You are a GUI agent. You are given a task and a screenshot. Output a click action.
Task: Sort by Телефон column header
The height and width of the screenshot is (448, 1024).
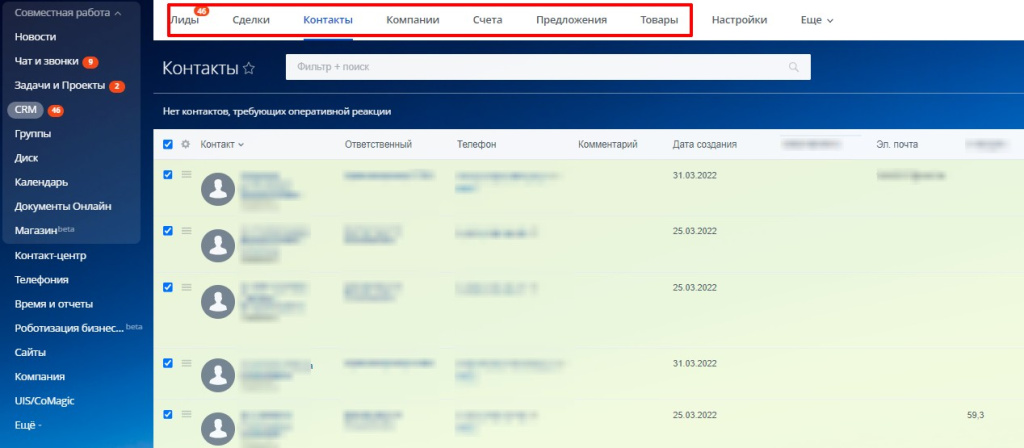476,144
